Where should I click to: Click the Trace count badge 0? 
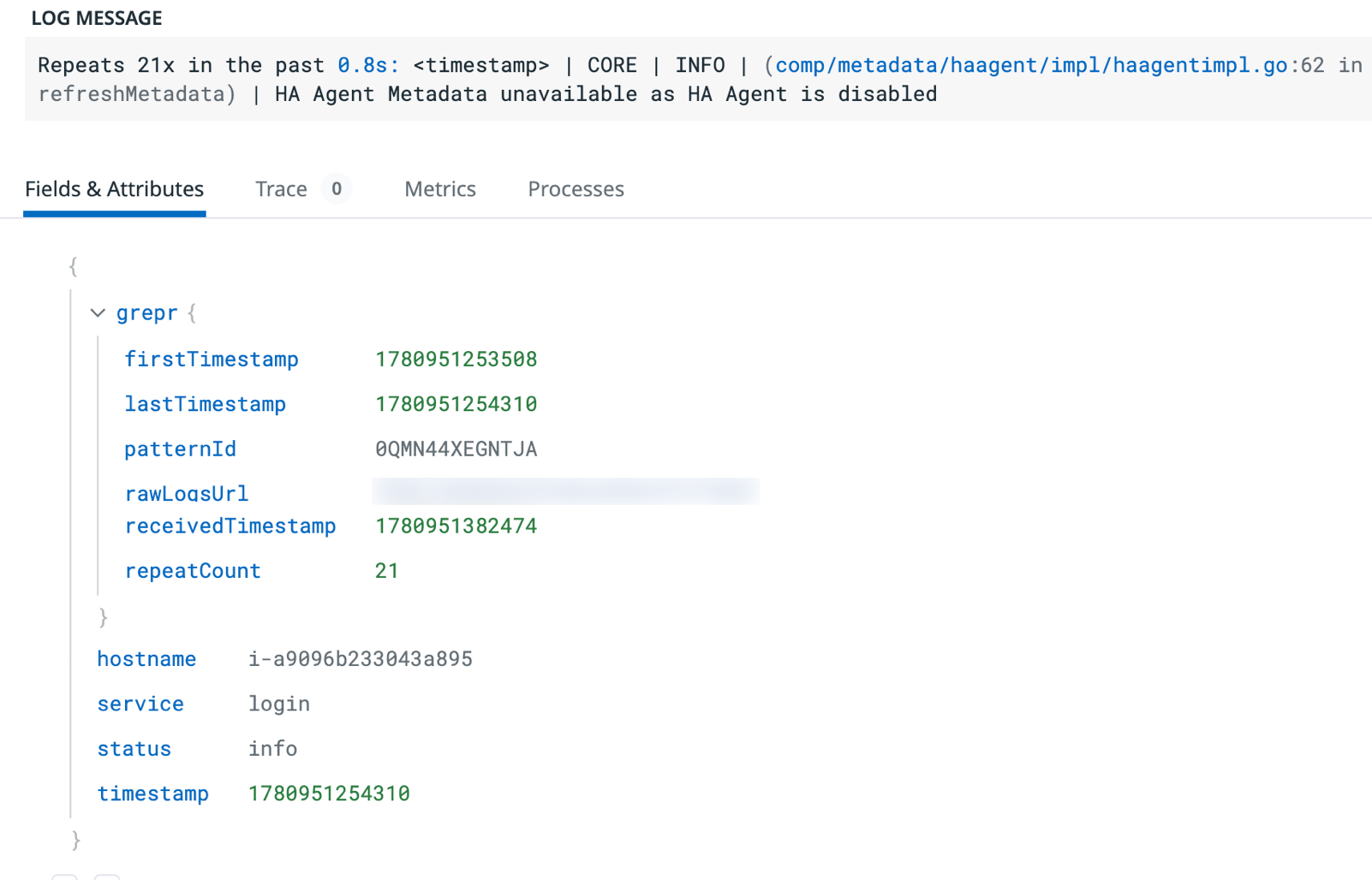337,189
